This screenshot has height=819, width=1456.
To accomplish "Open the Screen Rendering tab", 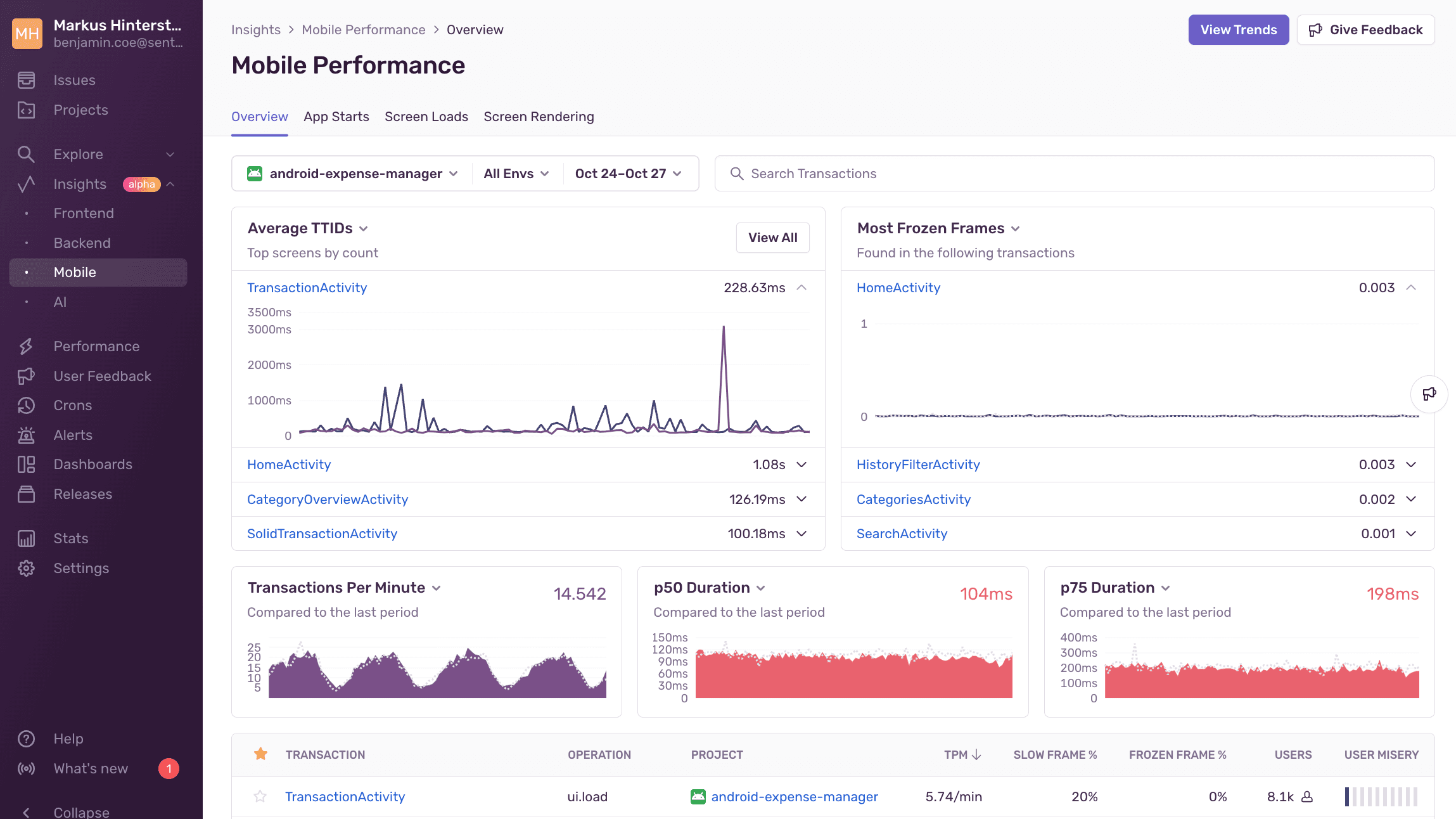I will point(539,117).
